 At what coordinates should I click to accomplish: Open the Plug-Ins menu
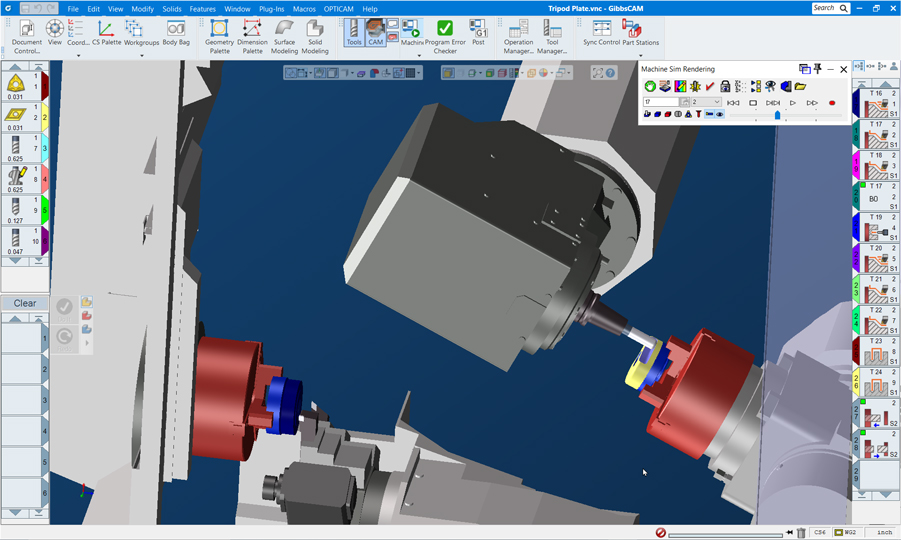[x=271, y=8]
